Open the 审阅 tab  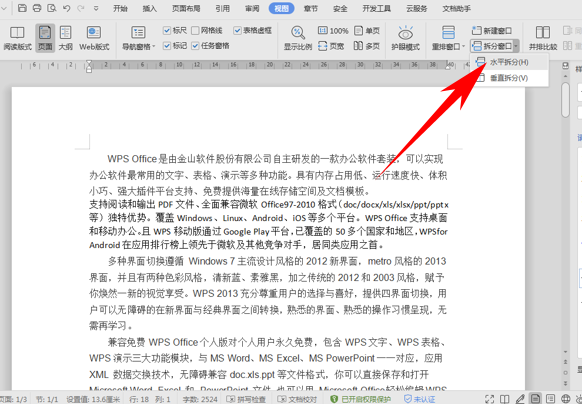coord(252,8)
